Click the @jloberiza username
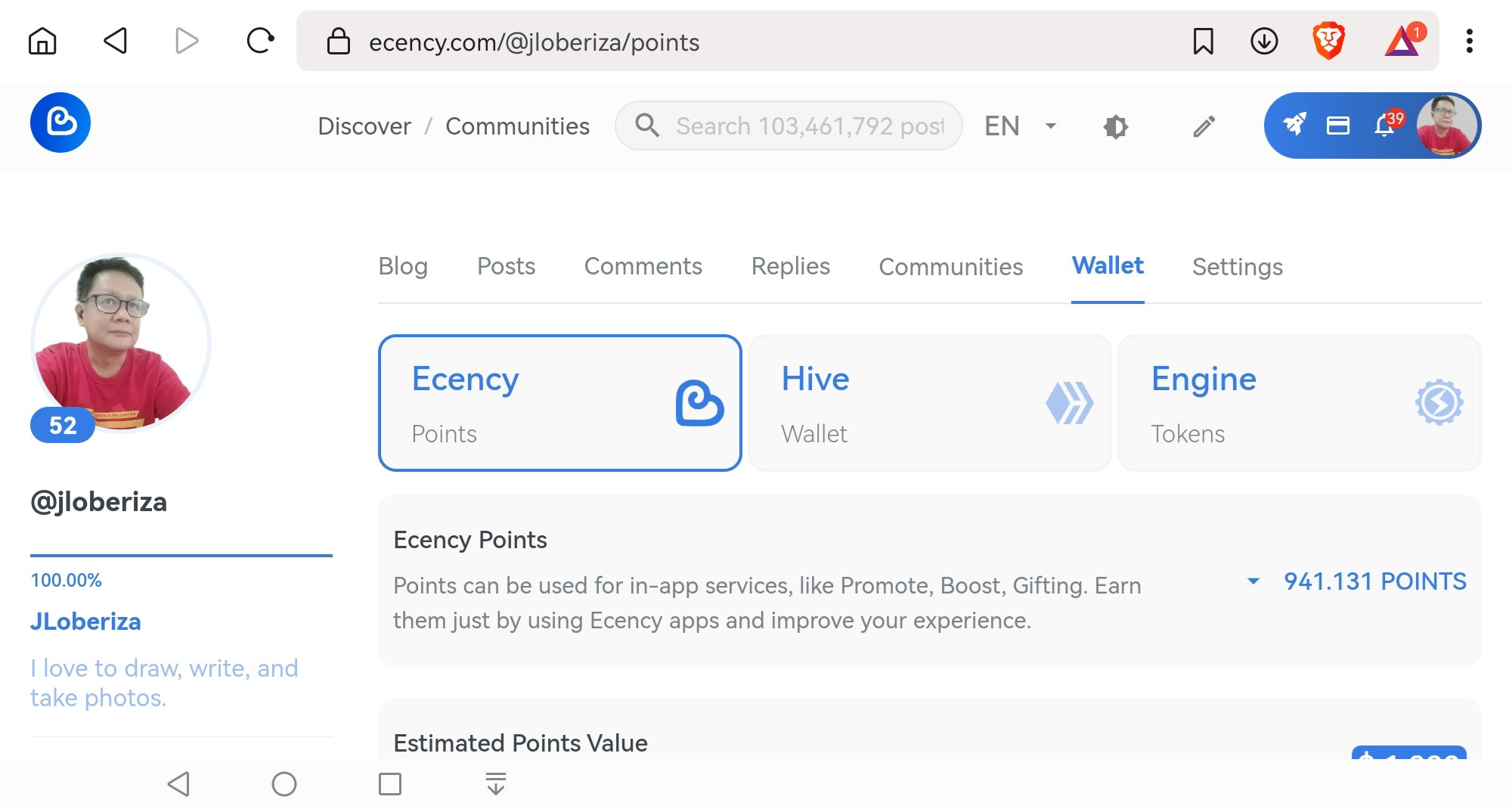The image size is (1512, 809). pyautogui.click(x=98, y=502)
